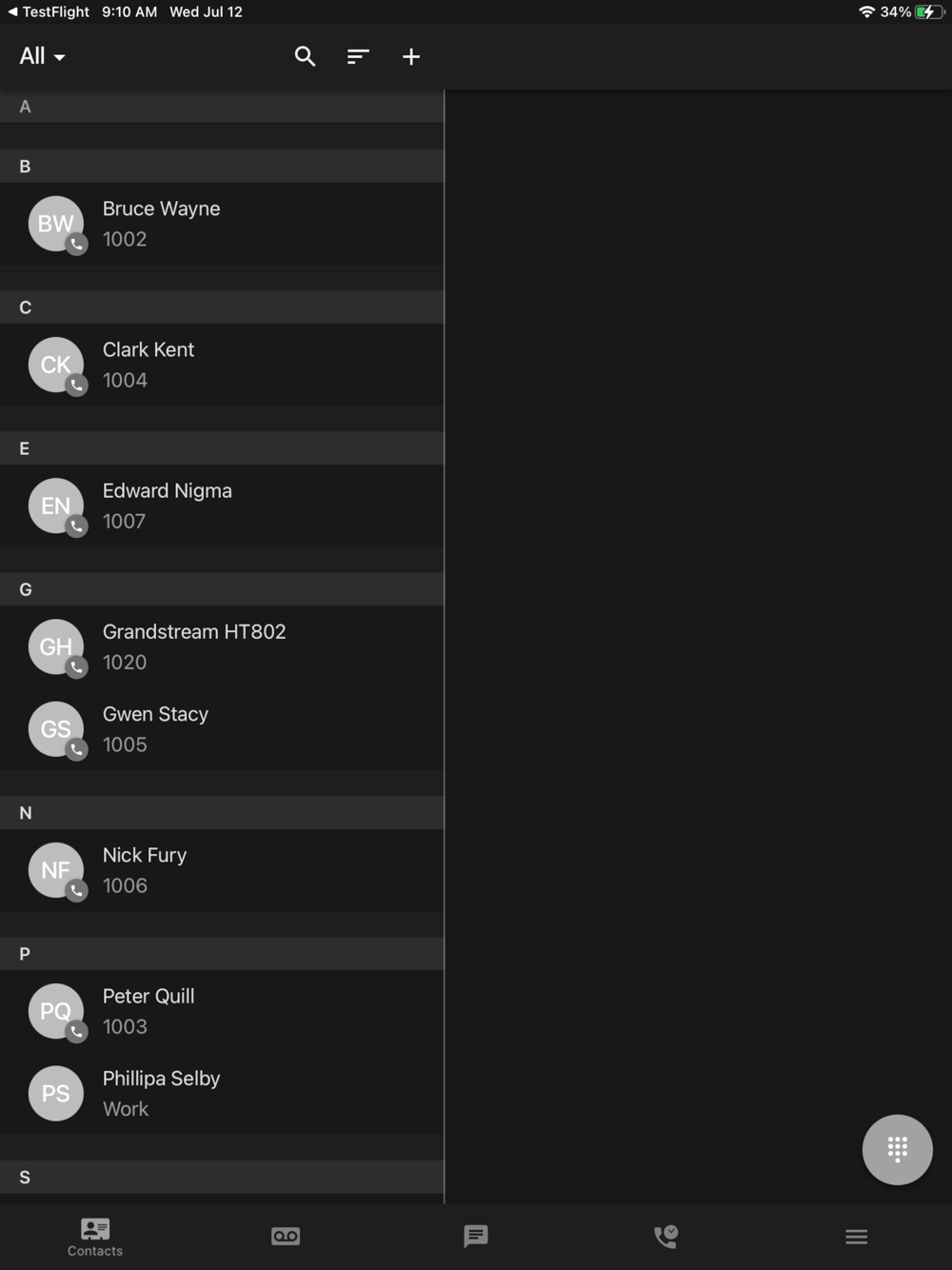The height and width of the screenshot is (1270, 952).
Task: Open the contact search magnifier
Action: pyautogui.click(x=305, y=56)
